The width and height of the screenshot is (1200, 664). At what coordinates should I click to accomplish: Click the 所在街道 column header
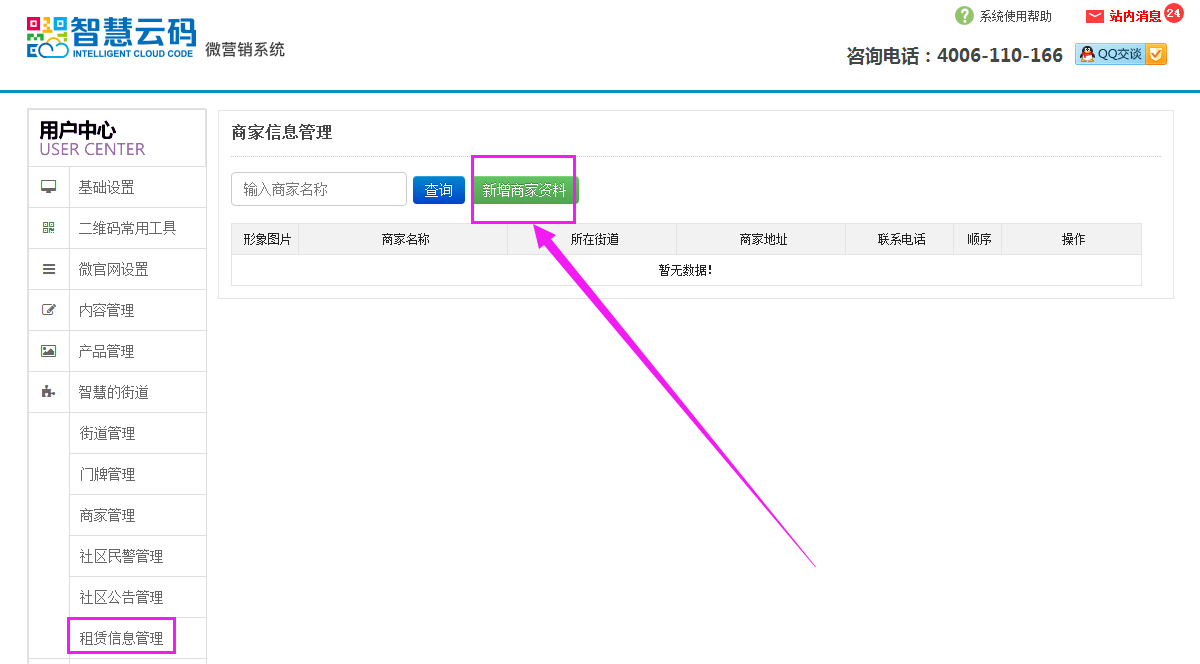click(x=594, y=239)
